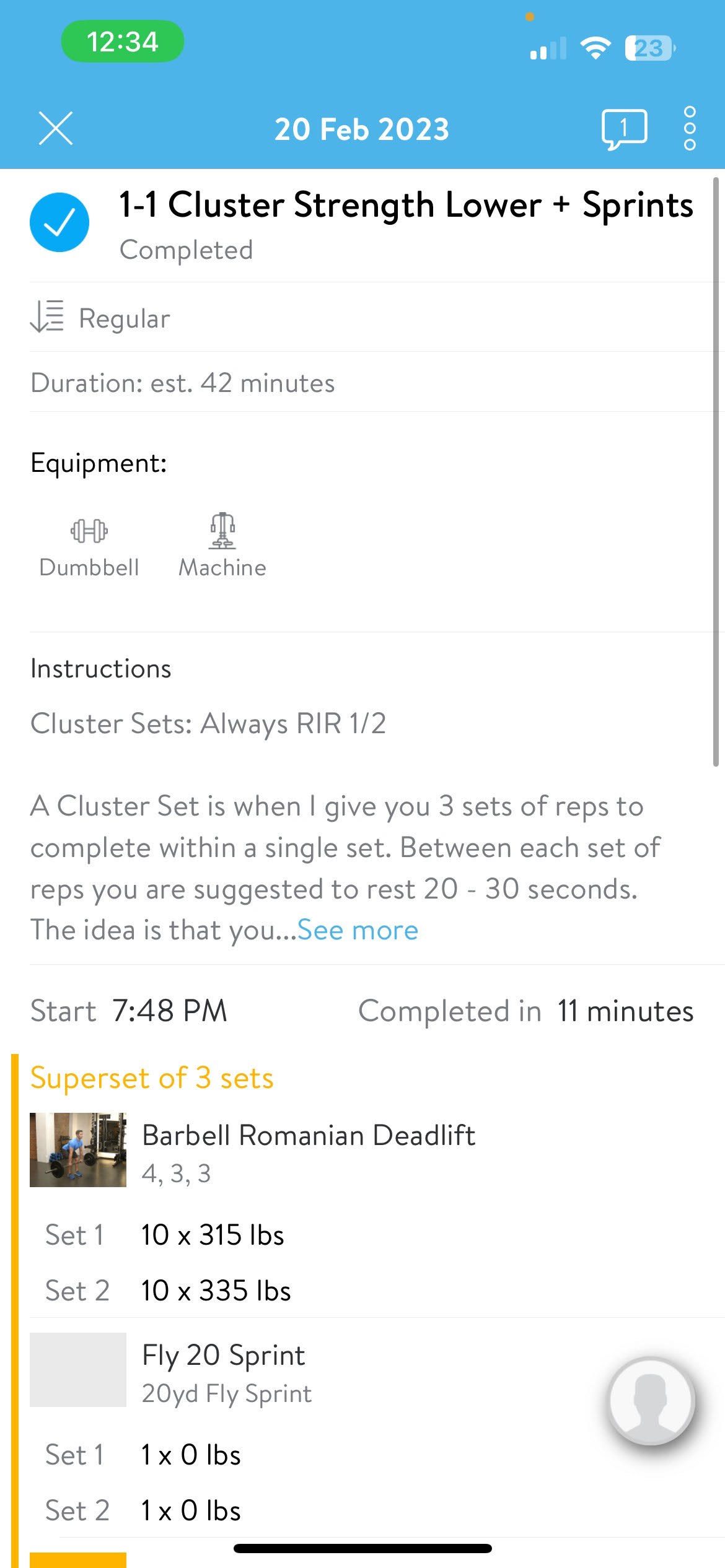The image size is (725, 1568).
Task: Tap the Start 7:48 PM time
Action: [x=129, y=1011]
